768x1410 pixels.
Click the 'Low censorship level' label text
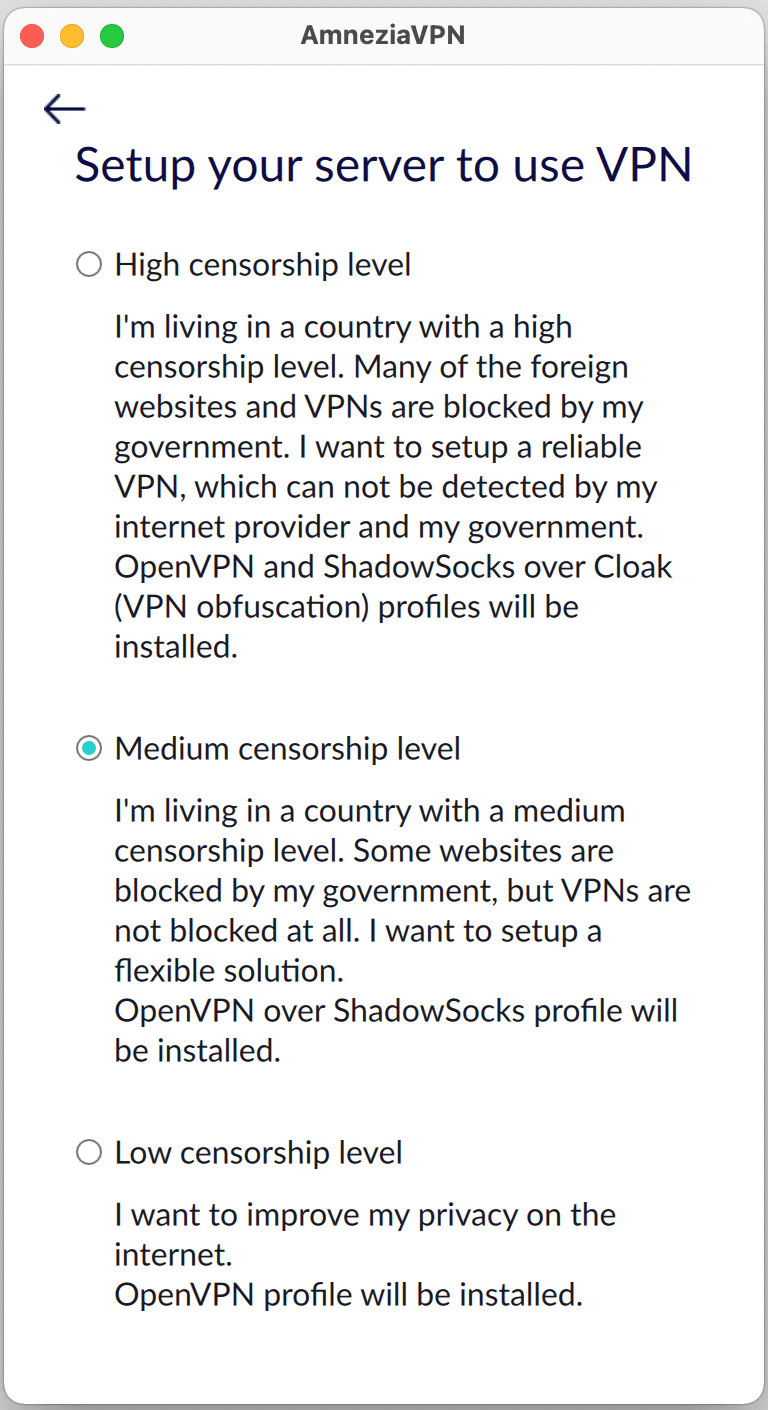tap(258, 1152)
